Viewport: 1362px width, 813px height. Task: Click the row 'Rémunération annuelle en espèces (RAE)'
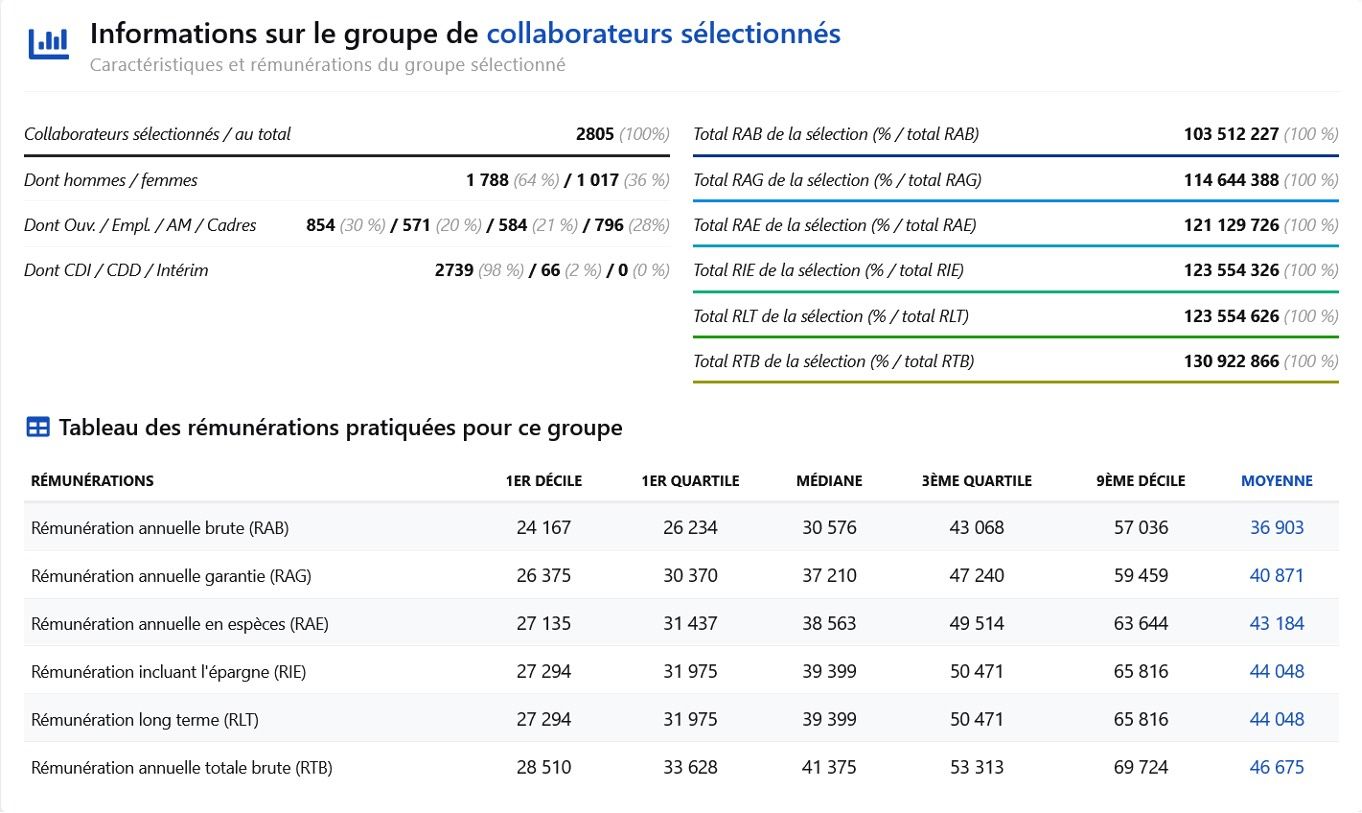click(681, 623)
